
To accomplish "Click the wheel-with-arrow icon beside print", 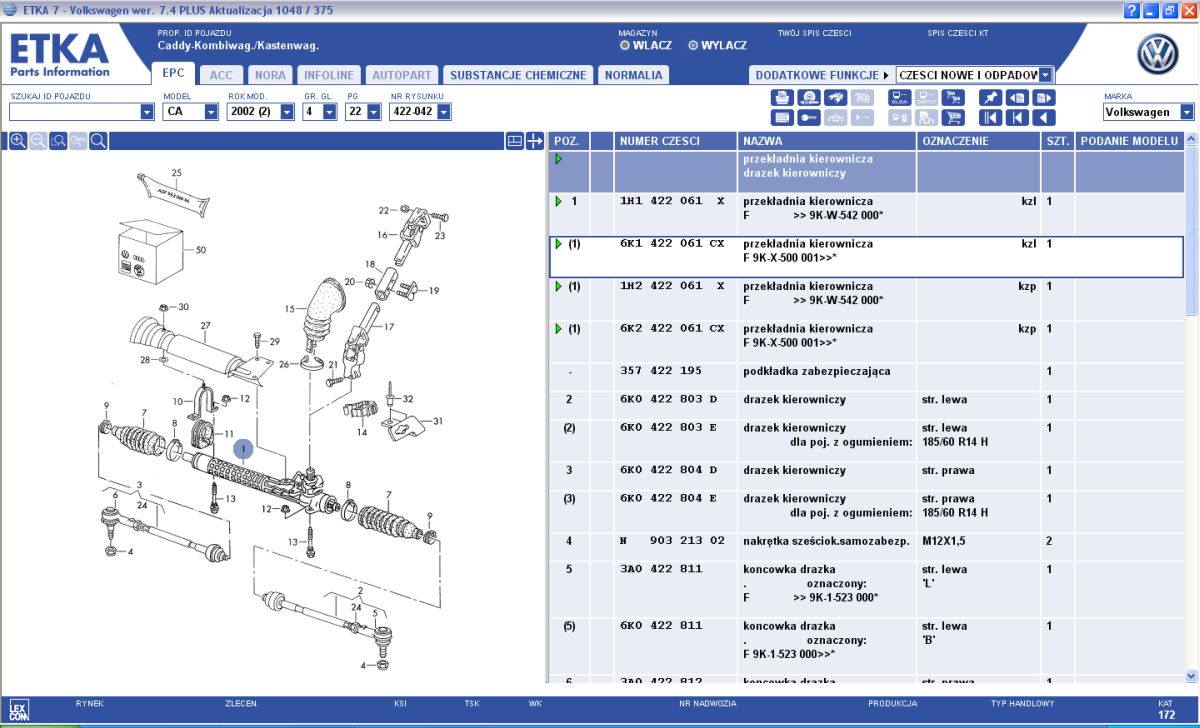I will 809,98.
